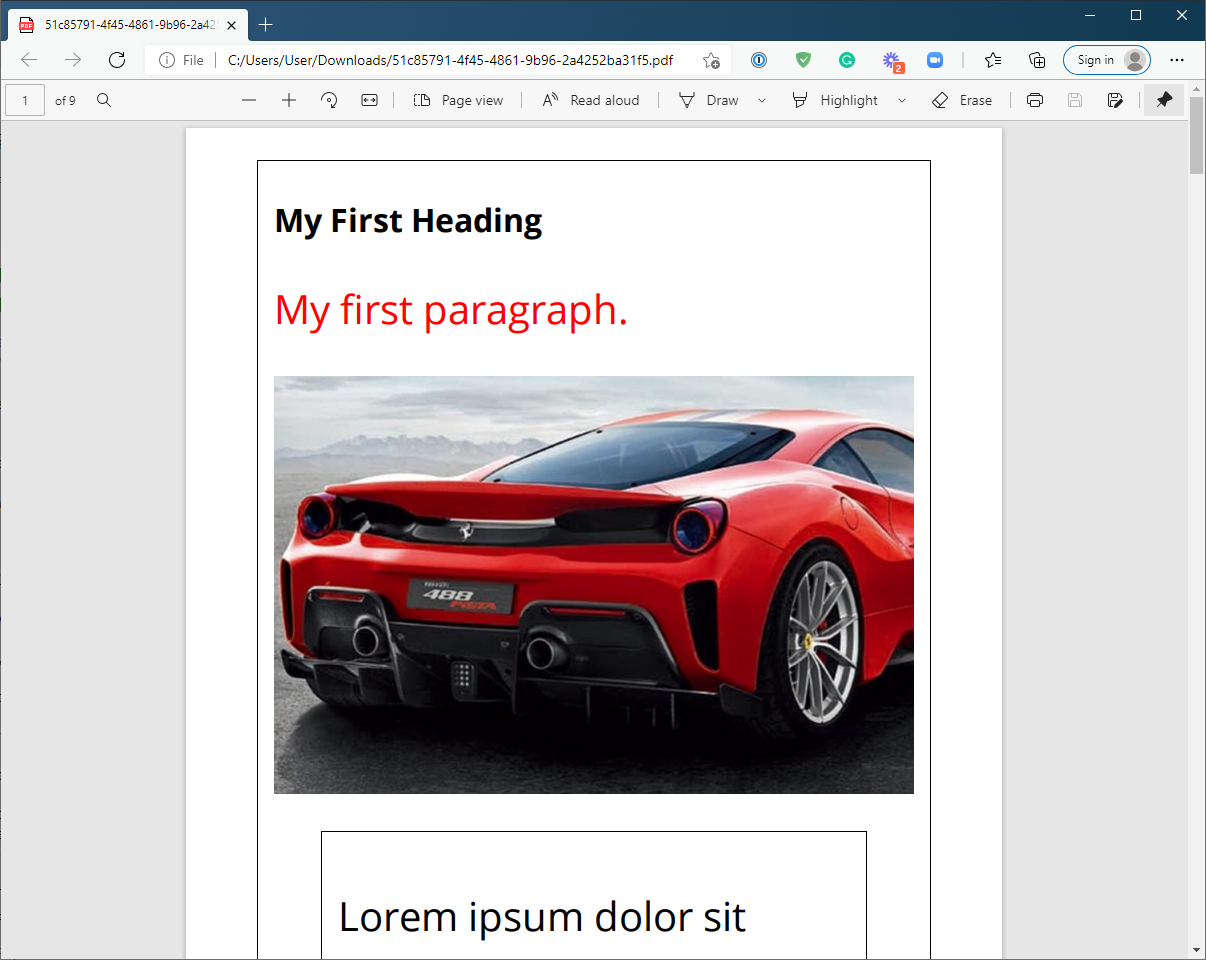The width and height of the screenshot is (1206, 960).
Task: Open the browser Settings and more menu
Action: click(1177, 60)
